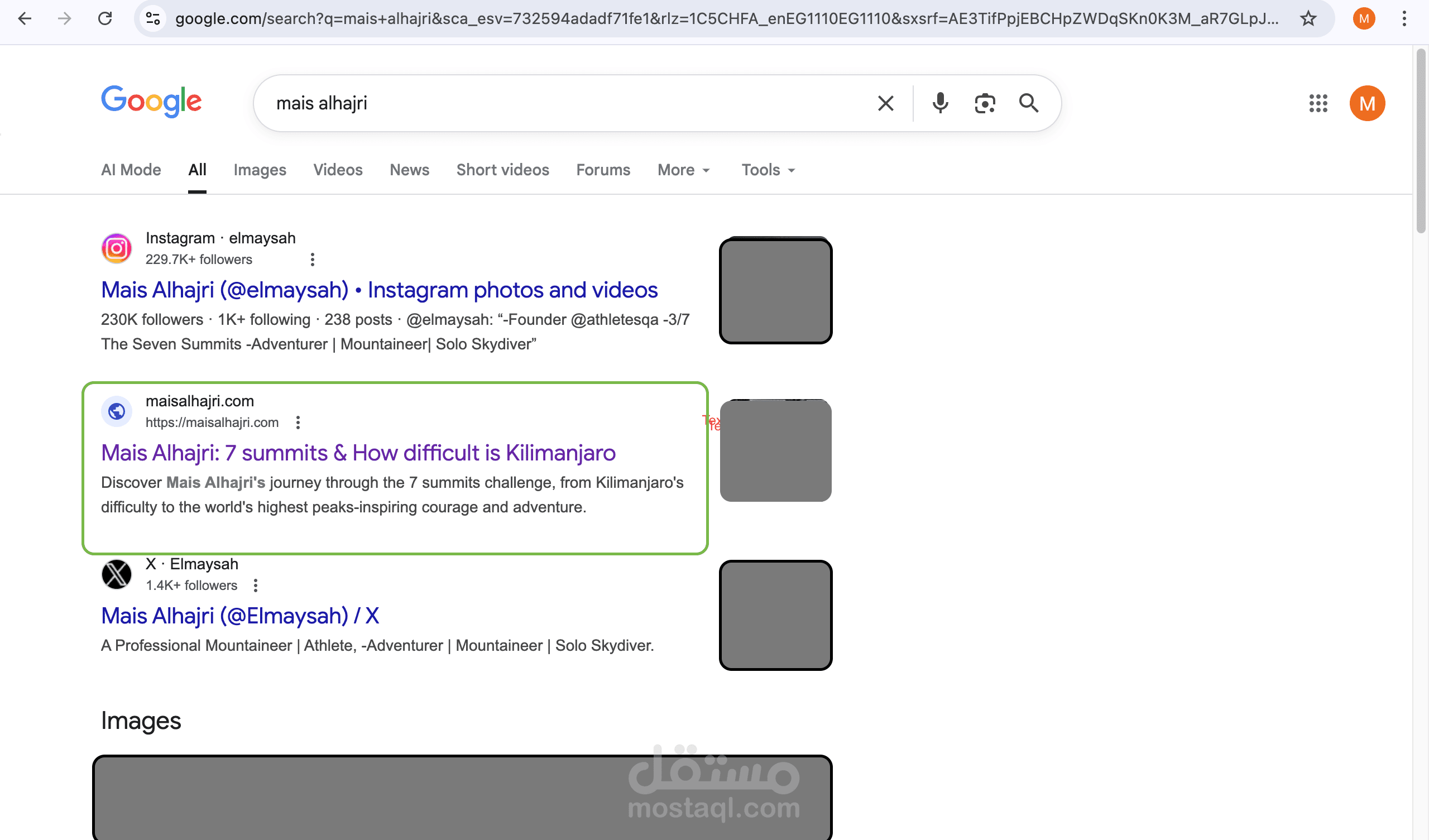1429x840 pixels.
Task: Click the browser forward arrow
Action: click(x=65, y=19)
